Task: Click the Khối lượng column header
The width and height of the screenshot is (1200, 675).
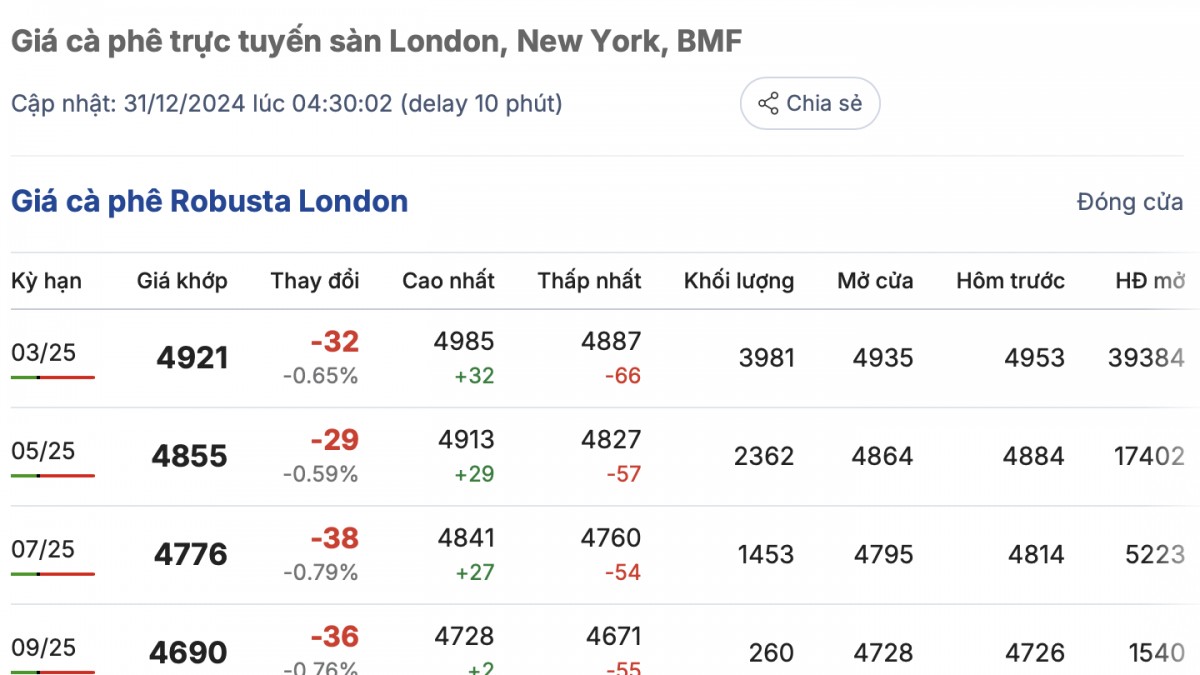Action: pos(739,281)
